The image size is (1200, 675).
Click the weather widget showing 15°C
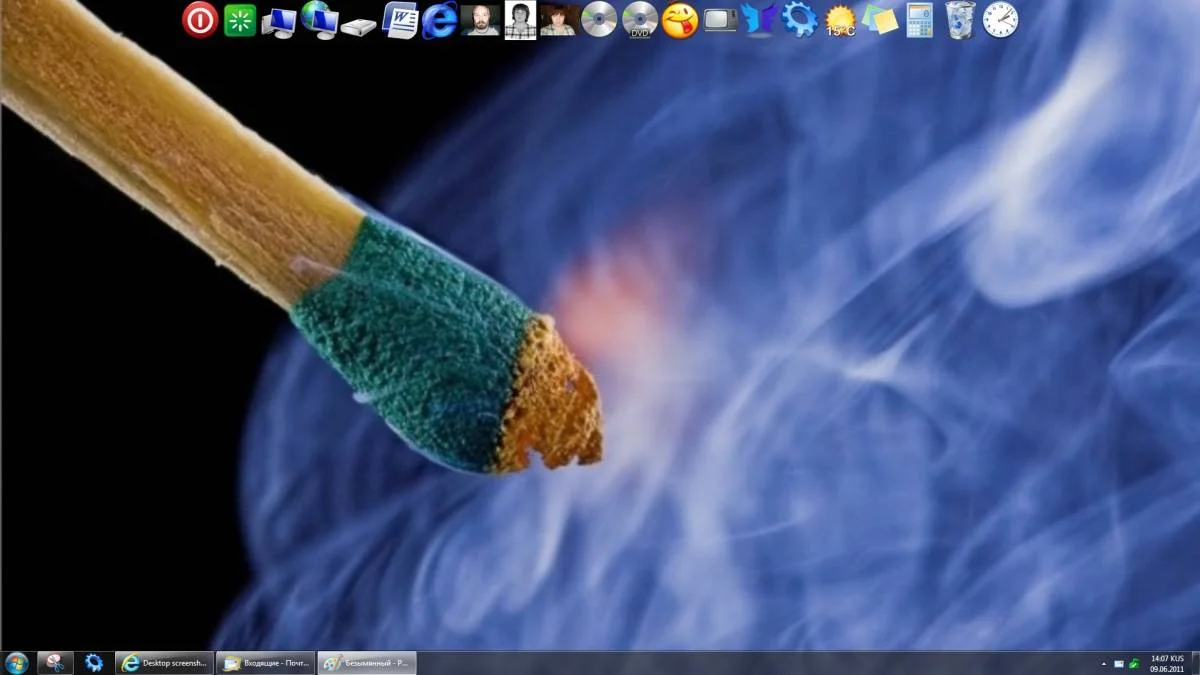[840, 20]
